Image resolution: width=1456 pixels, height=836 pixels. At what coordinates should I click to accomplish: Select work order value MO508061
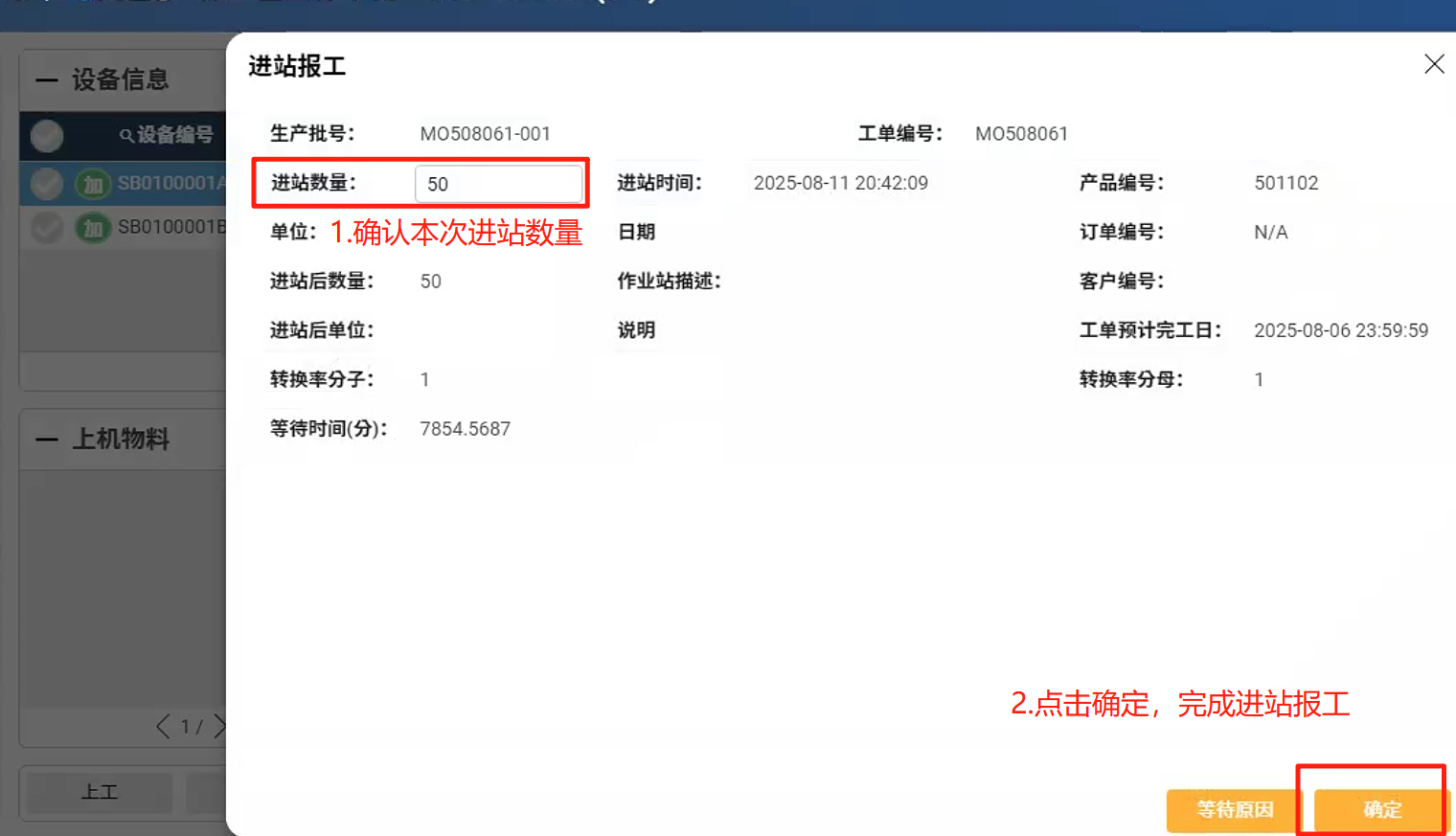tap(1021, 134)
